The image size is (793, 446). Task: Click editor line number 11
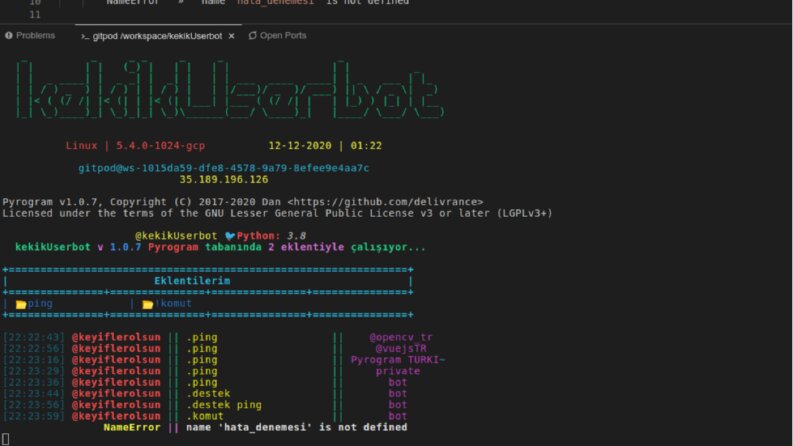[34, 15]
